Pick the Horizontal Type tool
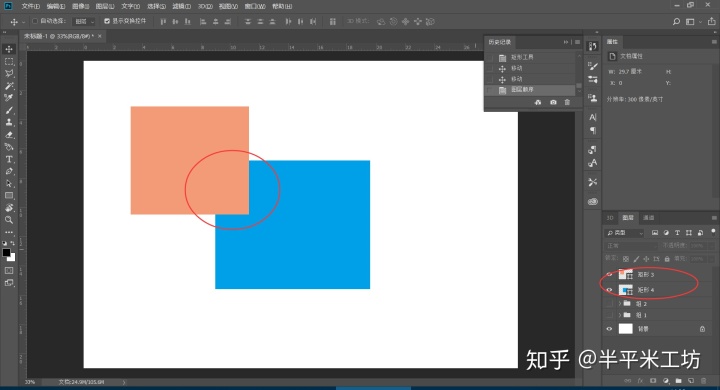 point(9,159)
